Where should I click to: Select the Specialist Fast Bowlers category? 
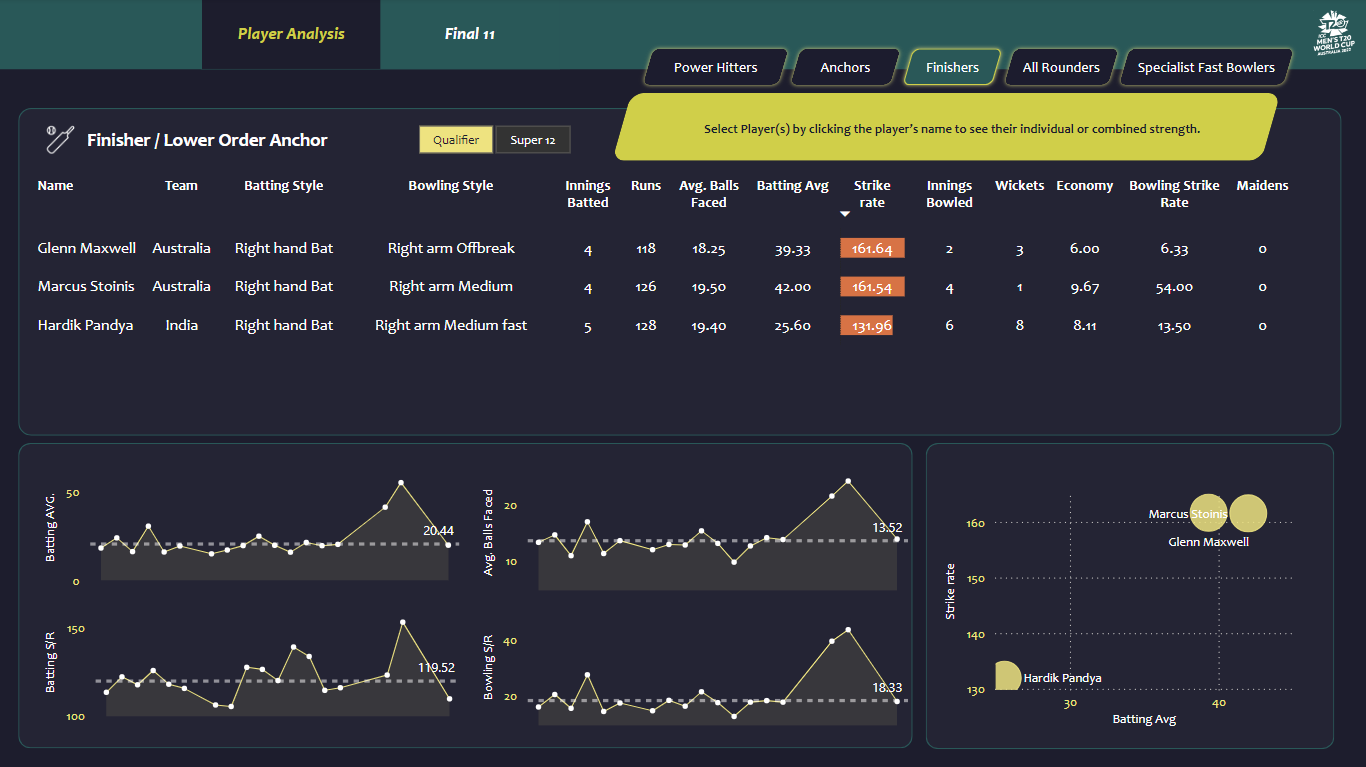point(1206,68)
